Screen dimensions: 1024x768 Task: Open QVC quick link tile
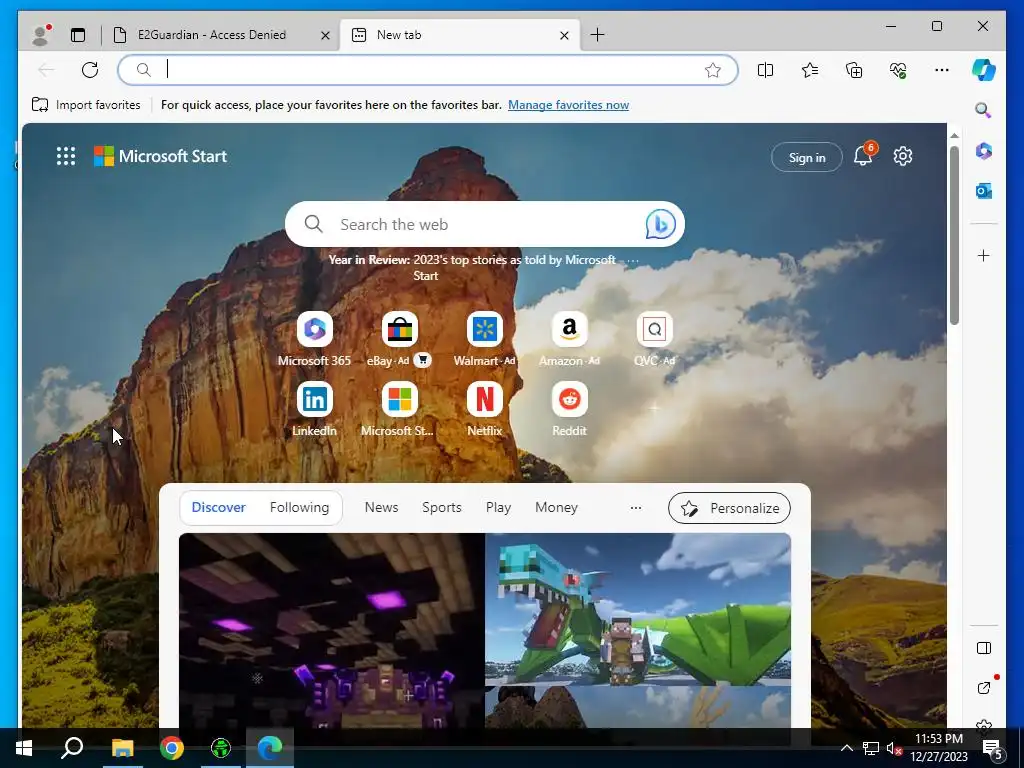tap(654, 339)
